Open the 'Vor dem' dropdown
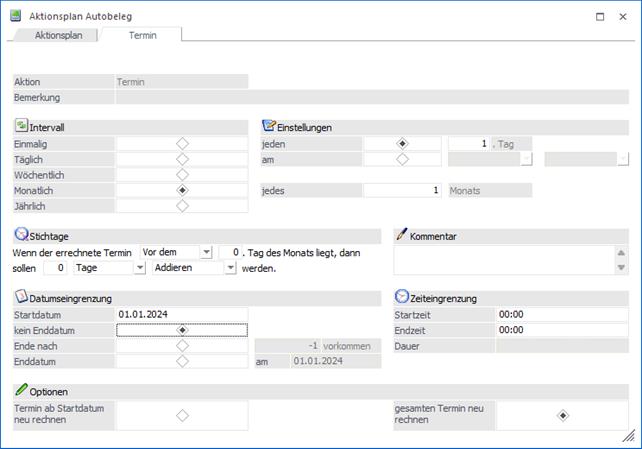Viewport: 642px width, 449px height. pyautogui.click(x=206, y=252)
